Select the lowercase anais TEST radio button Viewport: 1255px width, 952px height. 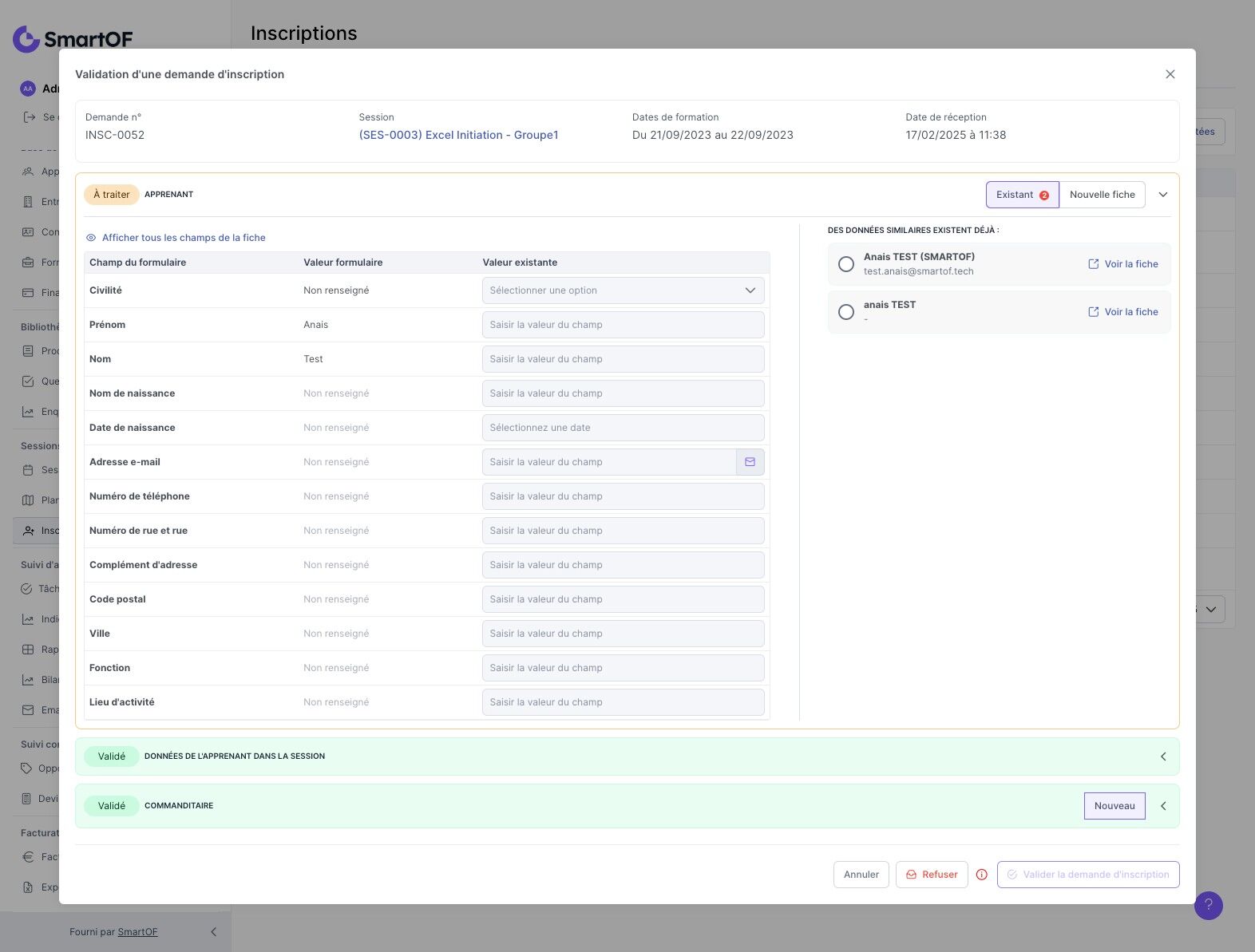point(846,312)
